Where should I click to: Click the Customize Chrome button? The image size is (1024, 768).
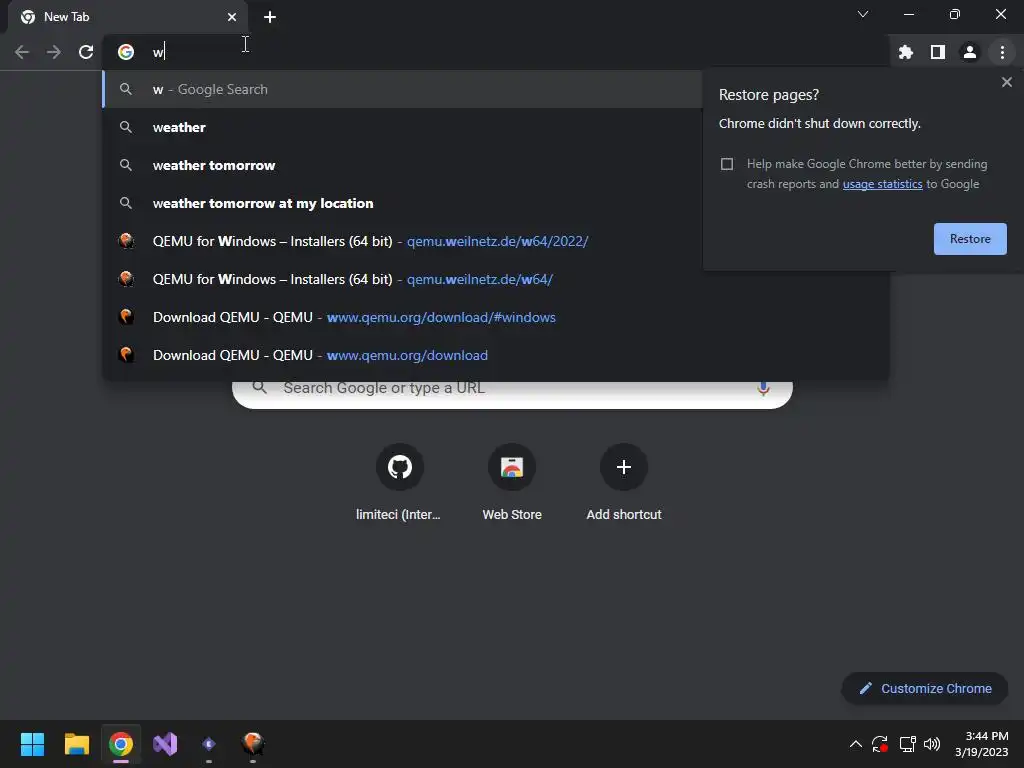(x=925, y=688)
